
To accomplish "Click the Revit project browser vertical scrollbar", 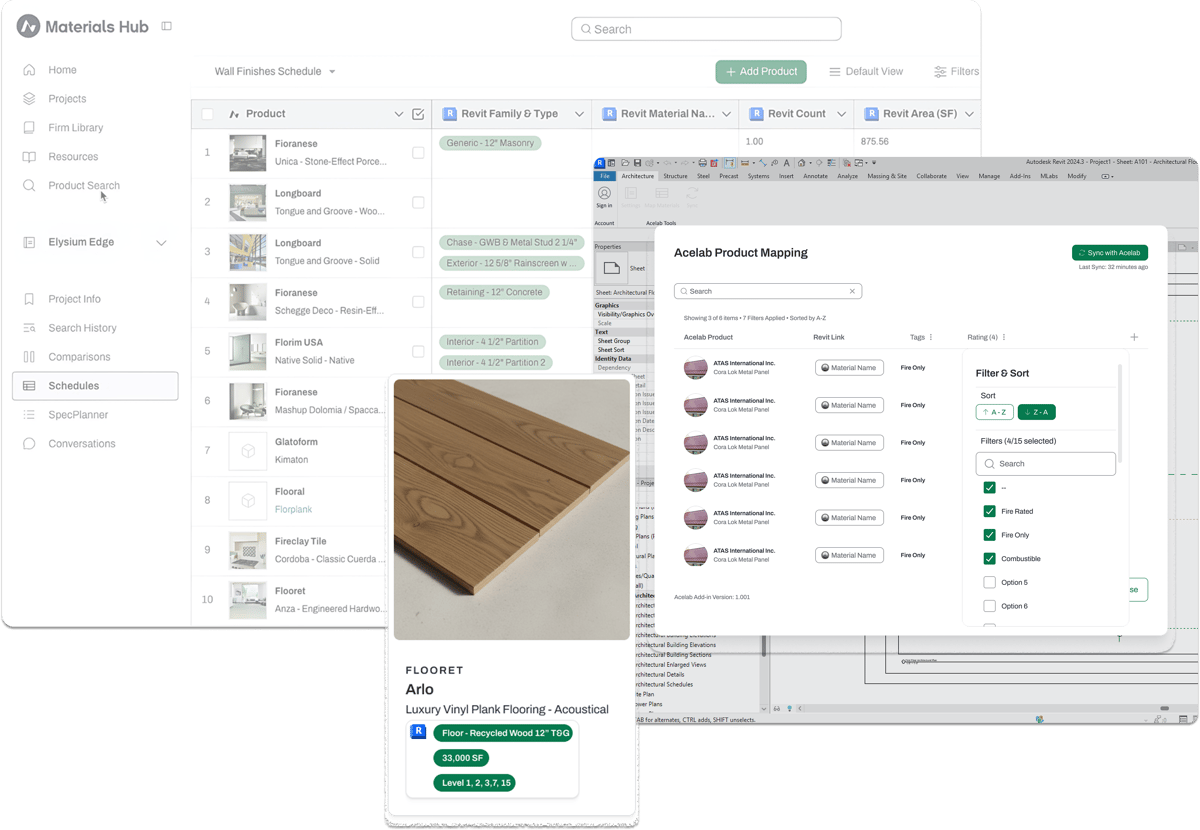I will tap(765, 645).
